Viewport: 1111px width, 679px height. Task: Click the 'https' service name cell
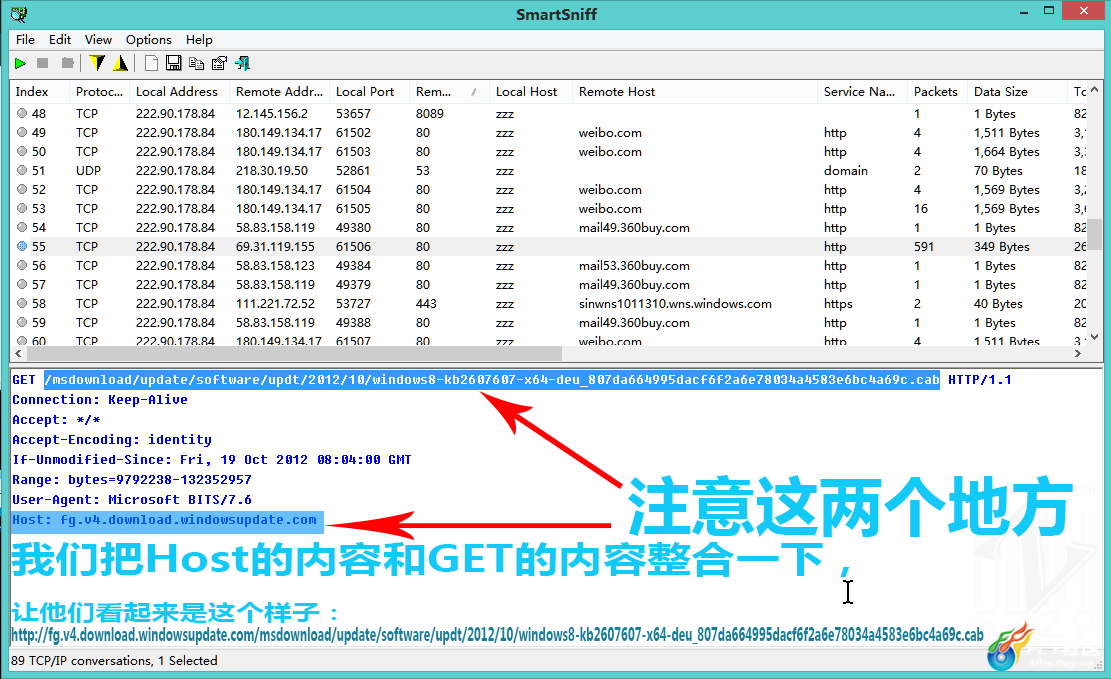(838, 303)
